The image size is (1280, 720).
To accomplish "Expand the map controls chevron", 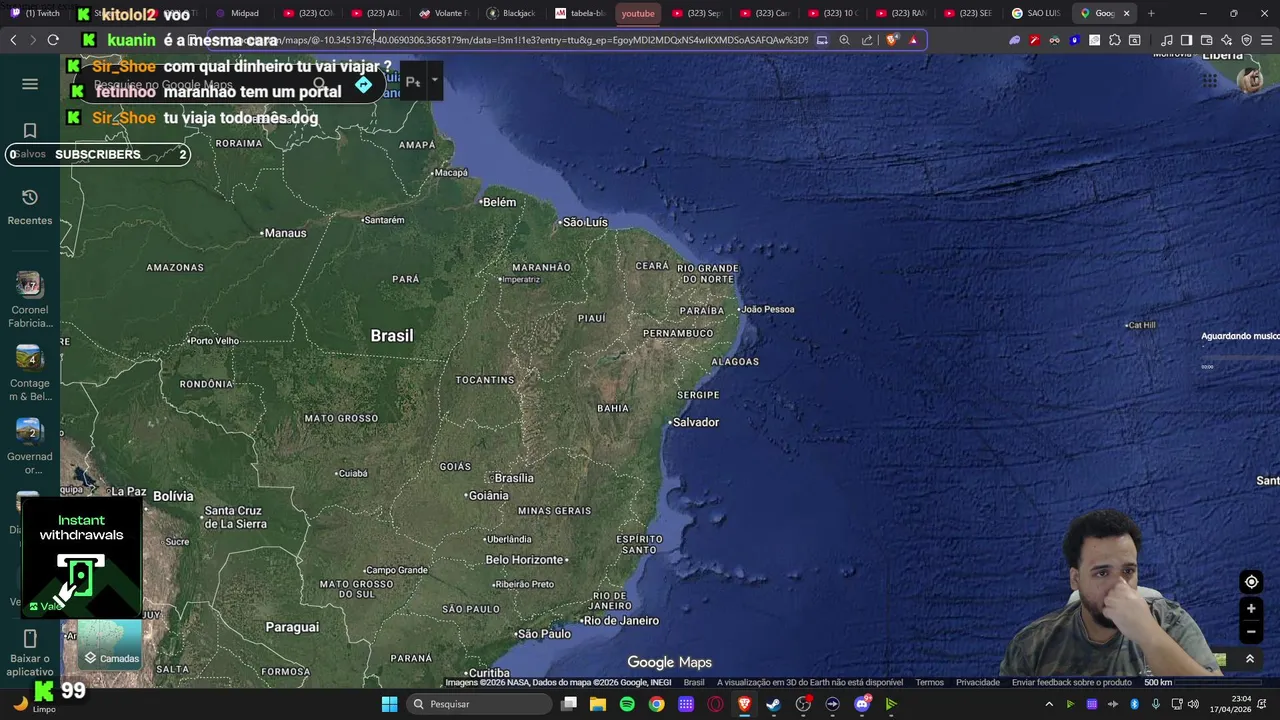I will (x=1250, y=659).
